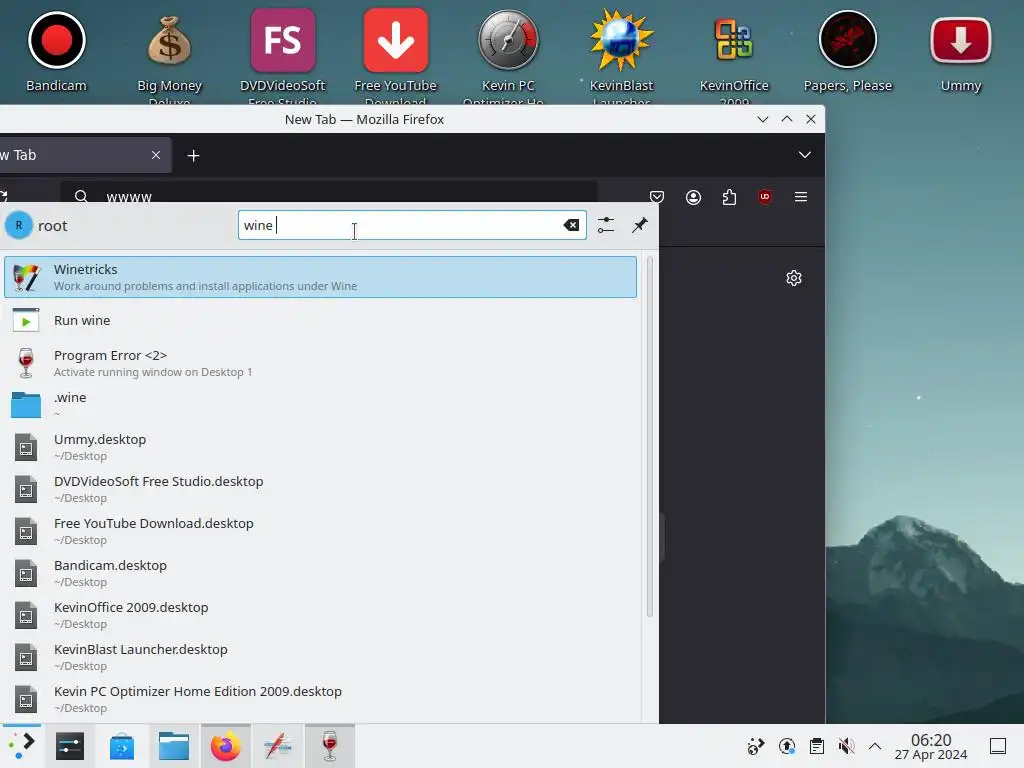
Task: Open the Firefox hamburger menu
Action: click(x=801, y=197)
